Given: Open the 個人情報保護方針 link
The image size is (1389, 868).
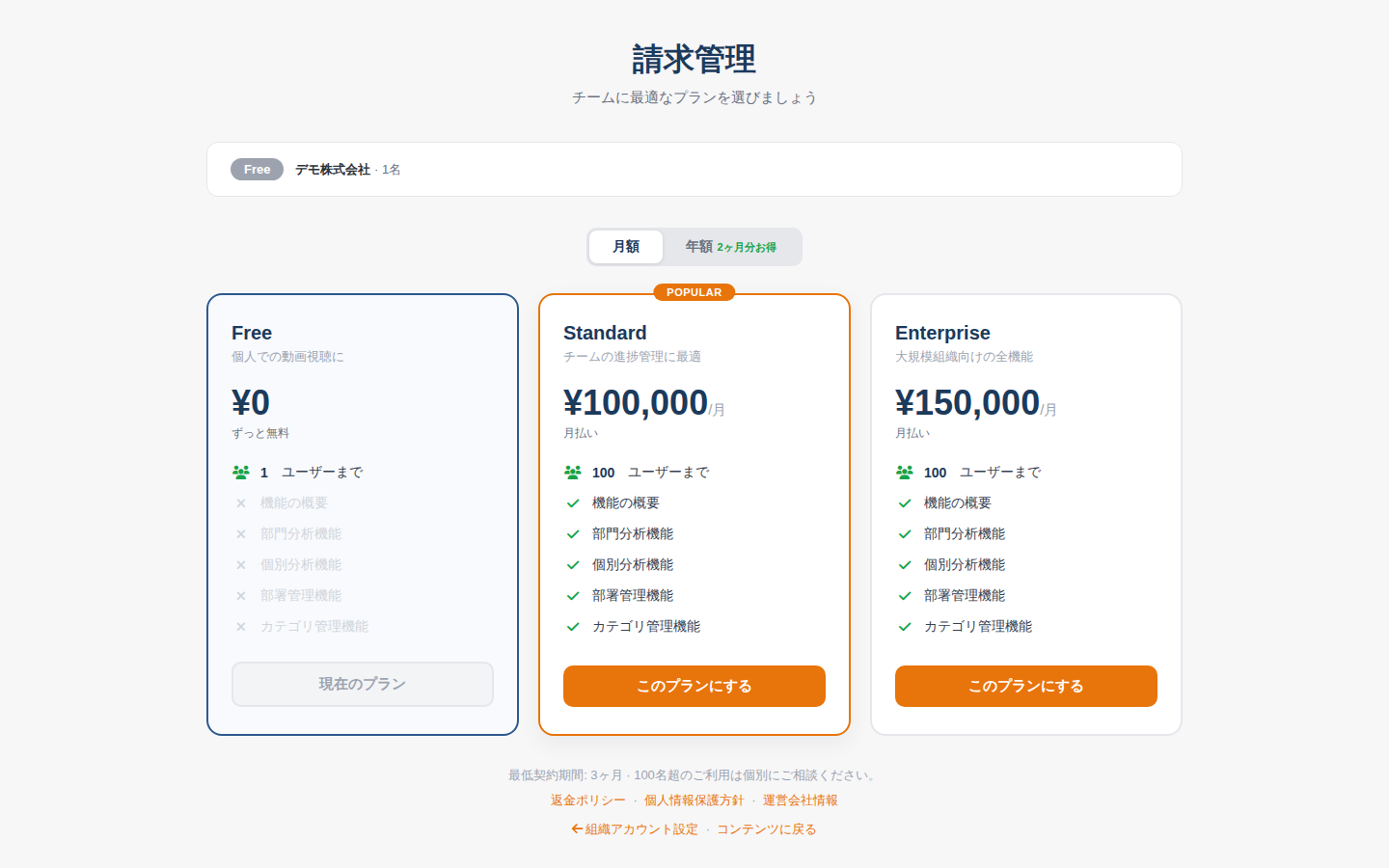Looking at the screenshot, I should point(694,800).
